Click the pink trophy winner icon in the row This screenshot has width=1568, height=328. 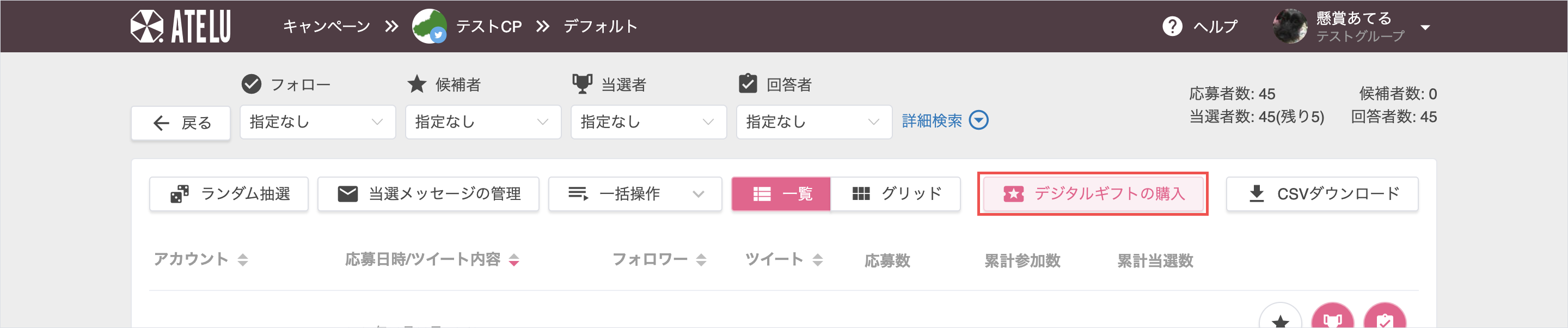tap(1332, 317)
